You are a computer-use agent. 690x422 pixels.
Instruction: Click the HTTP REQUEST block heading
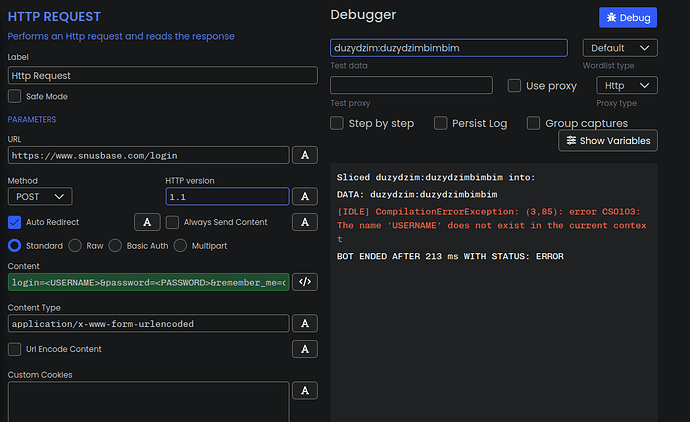tap(54, 17)
